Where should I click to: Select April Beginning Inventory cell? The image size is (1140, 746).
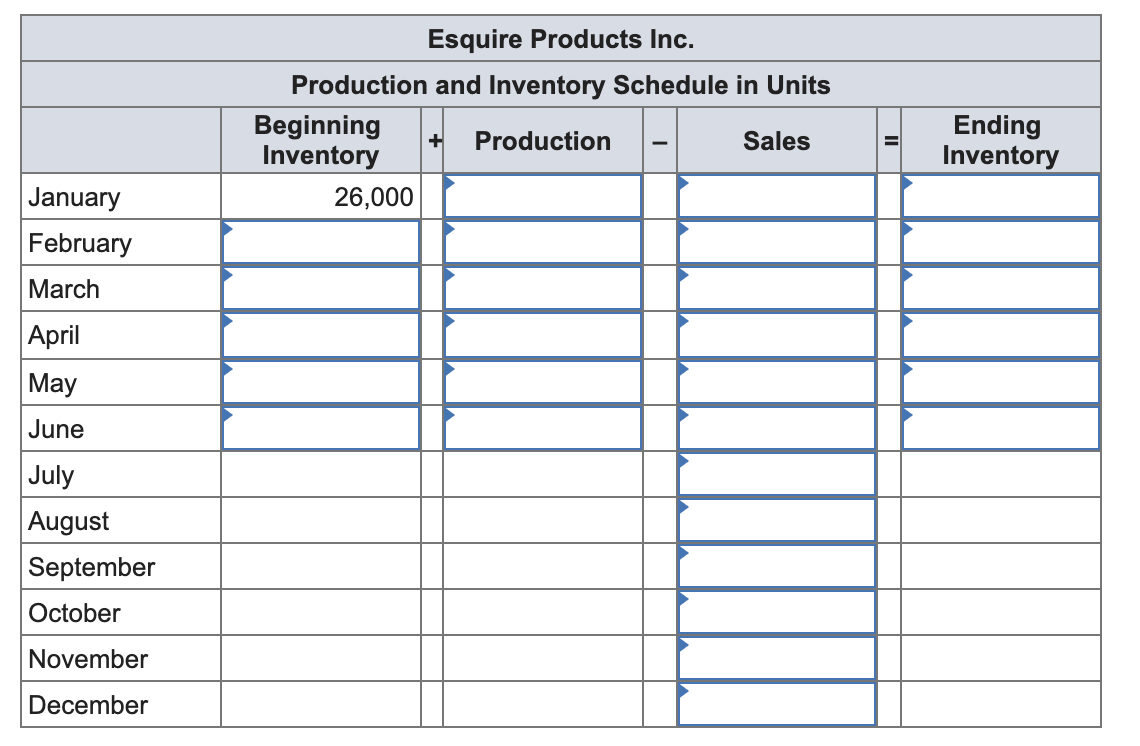320,335
